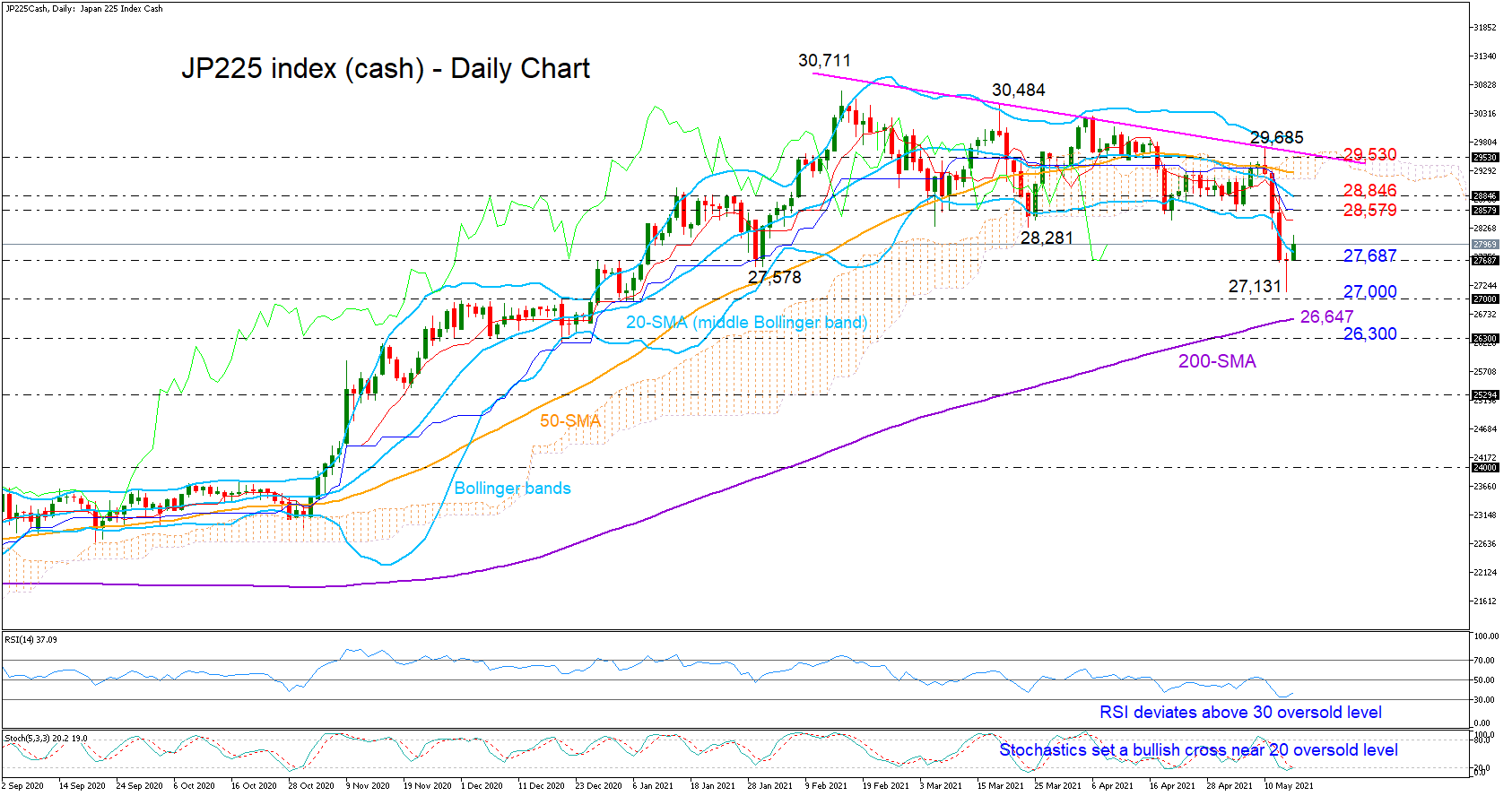Click the '10 May 2021' date label
Screen dimensions: 1512x796
tap(1289, 786)
